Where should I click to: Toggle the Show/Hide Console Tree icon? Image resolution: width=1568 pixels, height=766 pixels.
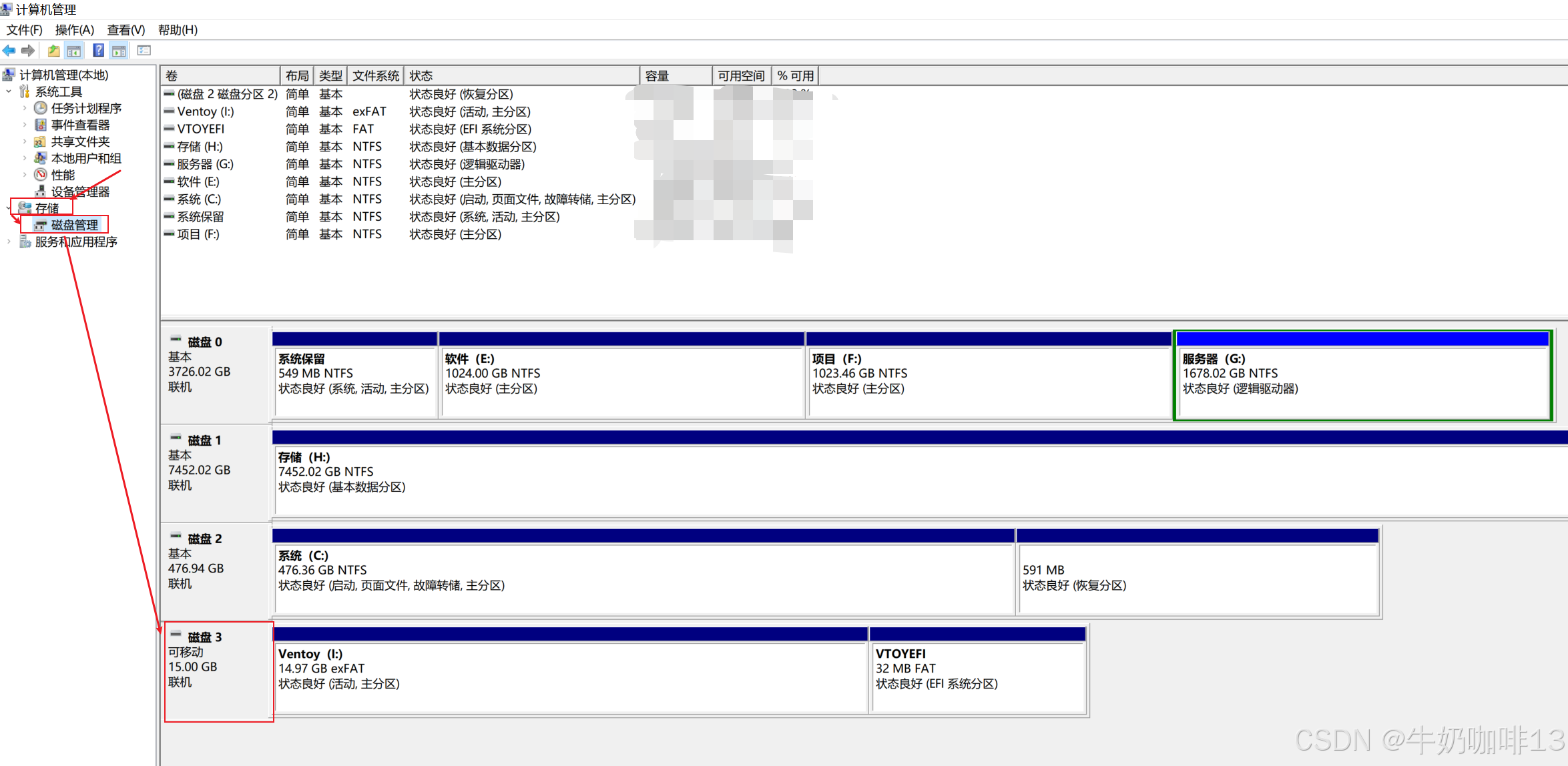[x=74, y=51]
